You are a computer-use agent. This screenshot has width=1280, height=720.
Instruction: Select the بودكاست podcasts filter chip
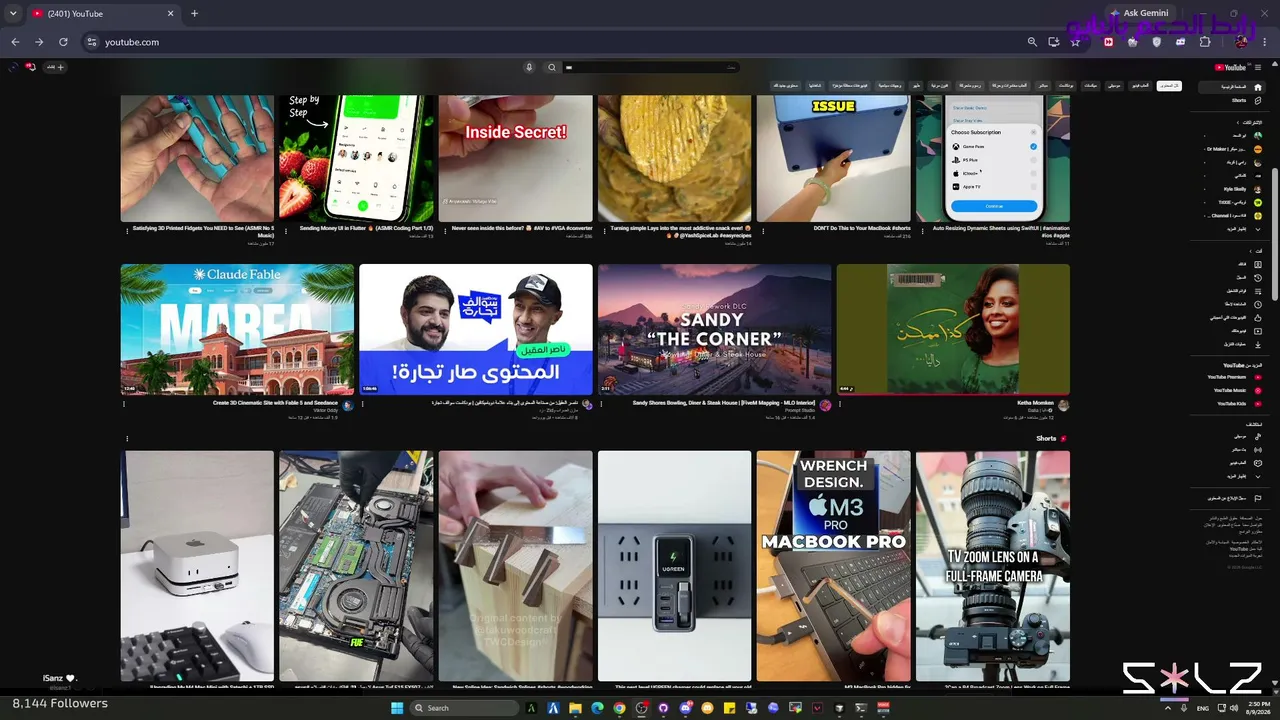[1066, 86]
